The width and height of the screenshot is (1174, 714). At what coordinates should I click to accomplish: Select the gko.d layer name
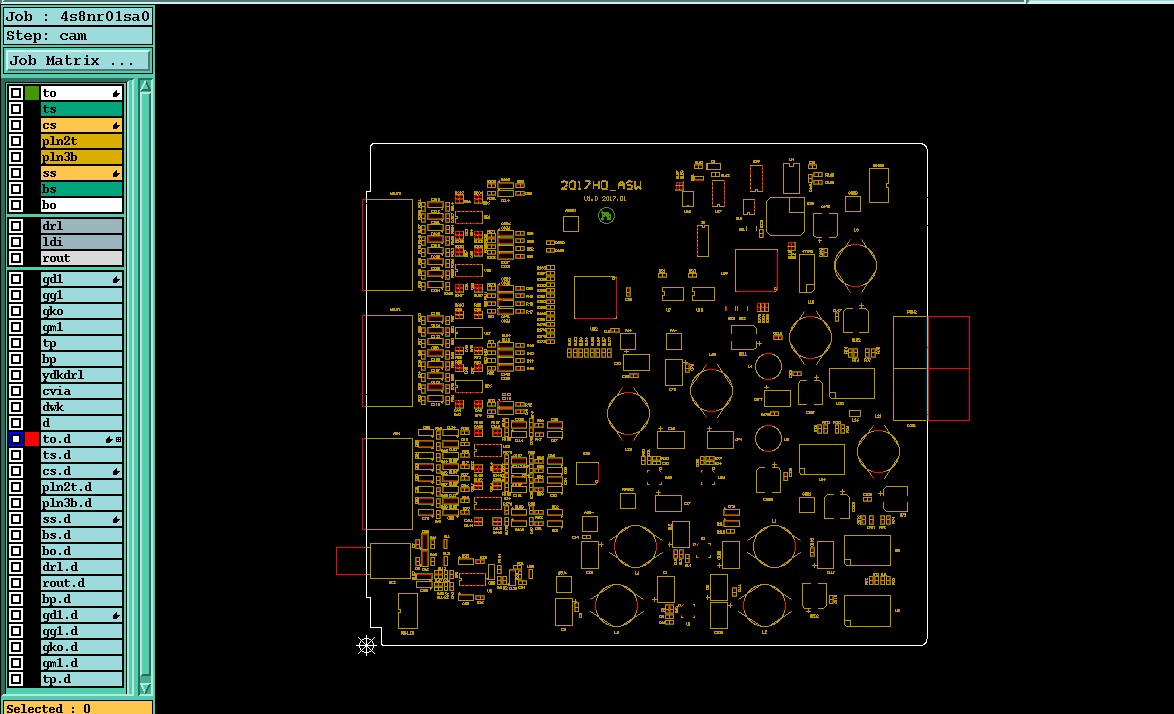pyautogui.click(x=82, y=647)
